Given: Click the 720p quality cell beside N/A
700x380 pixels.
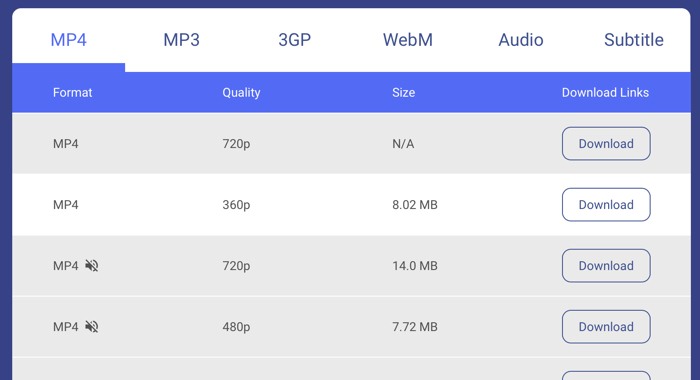Looking at the screenshot, I should tap(236, 144).
